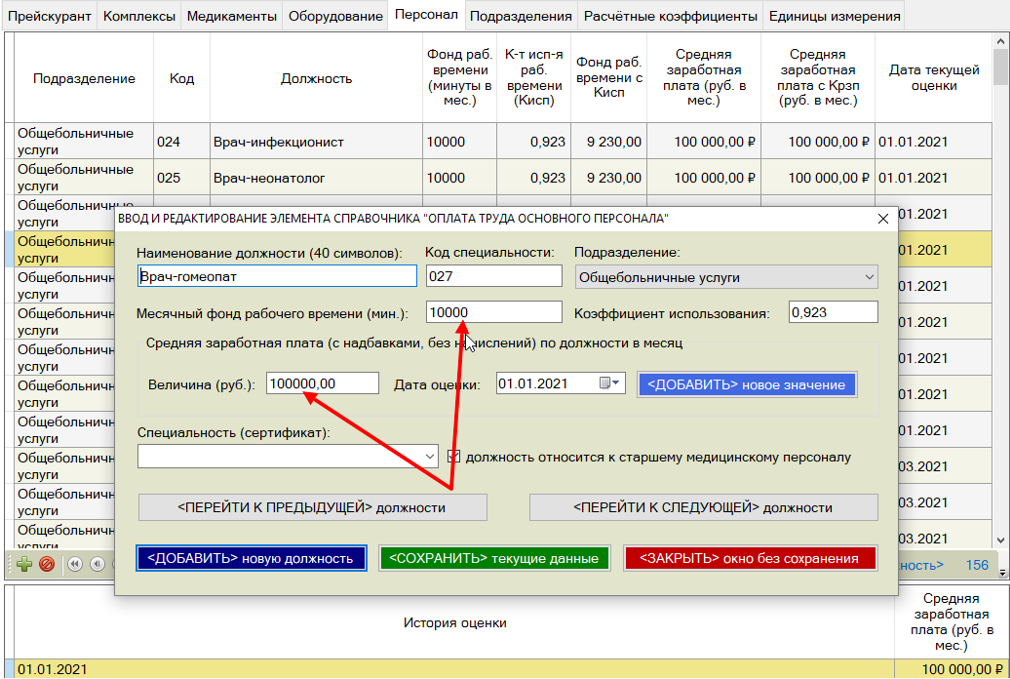The height and width of the screenshot is (679, 1010).
Task: Click the table vertical scrollbar
Action: coord(1000,300)
